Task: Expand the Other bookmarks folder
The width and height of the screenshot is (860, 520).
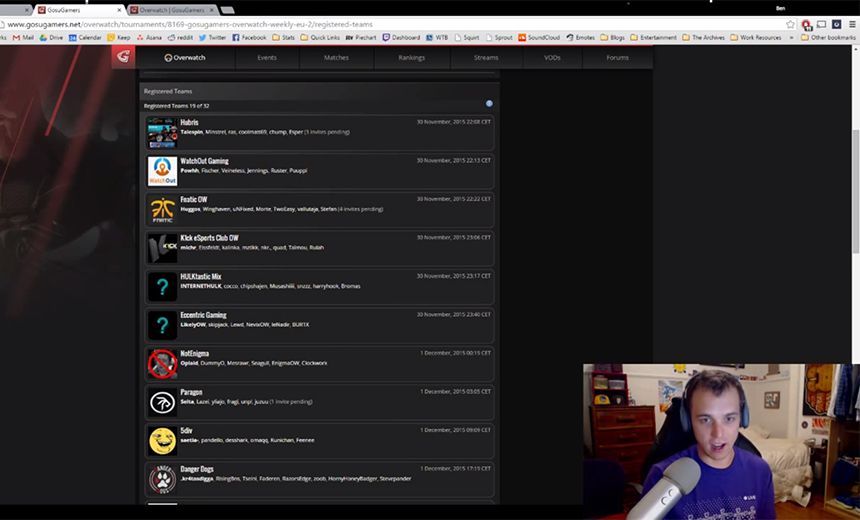Action: [x=828, y=37]
